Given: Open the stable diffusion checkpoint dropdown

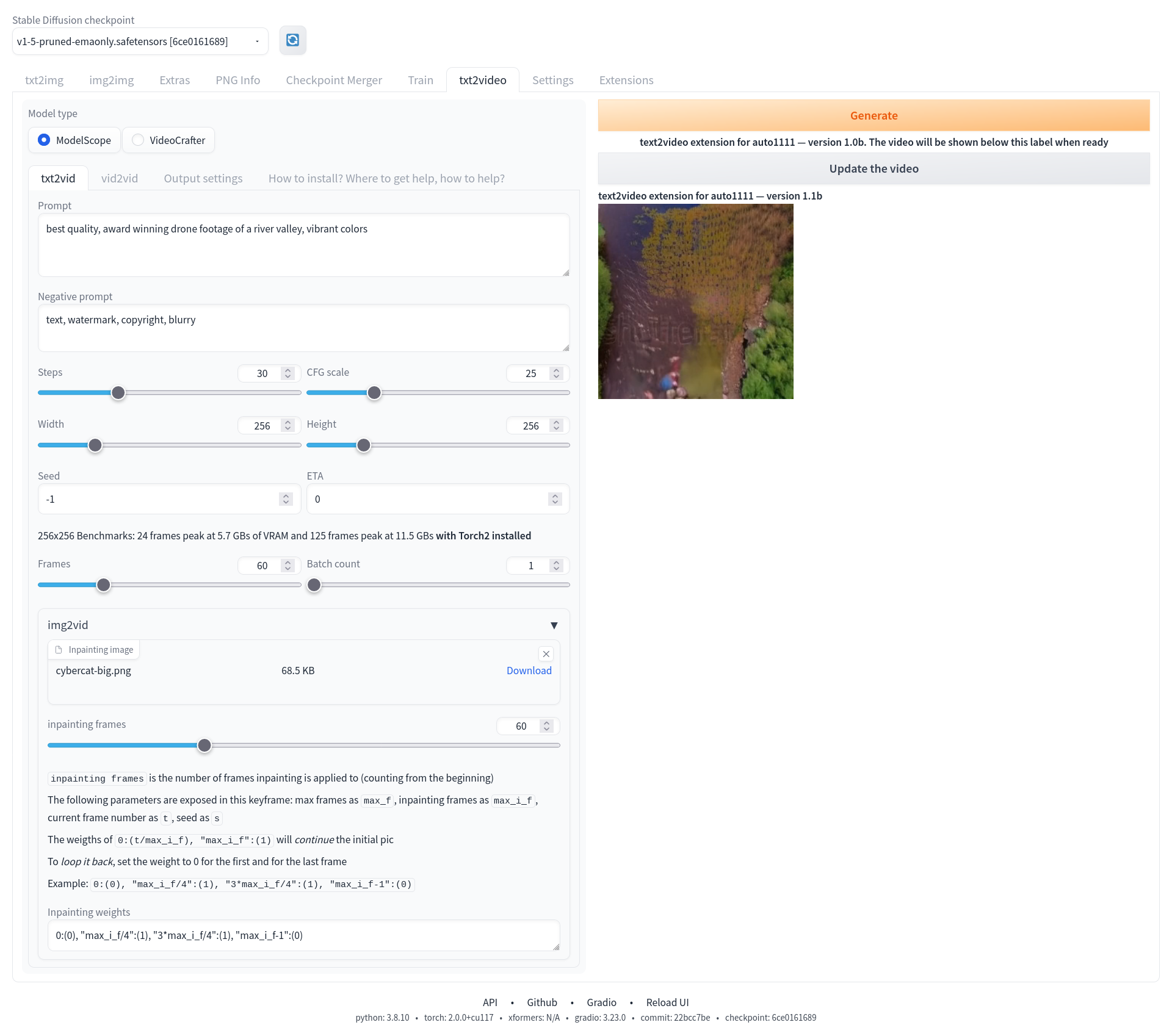Looking at the screenshot, I should tap(140, 41).
